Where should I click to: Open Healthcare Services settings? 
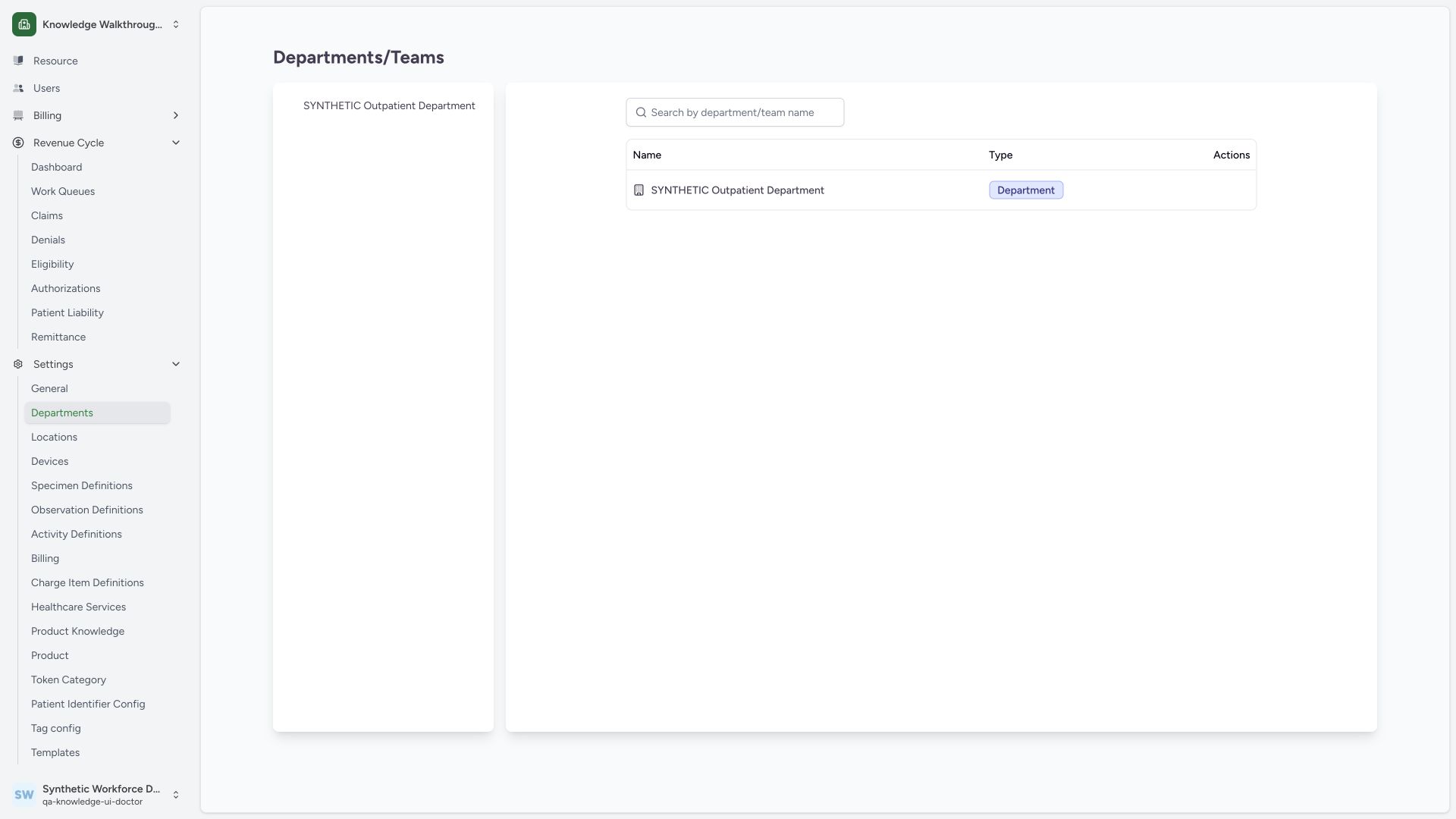79,607
